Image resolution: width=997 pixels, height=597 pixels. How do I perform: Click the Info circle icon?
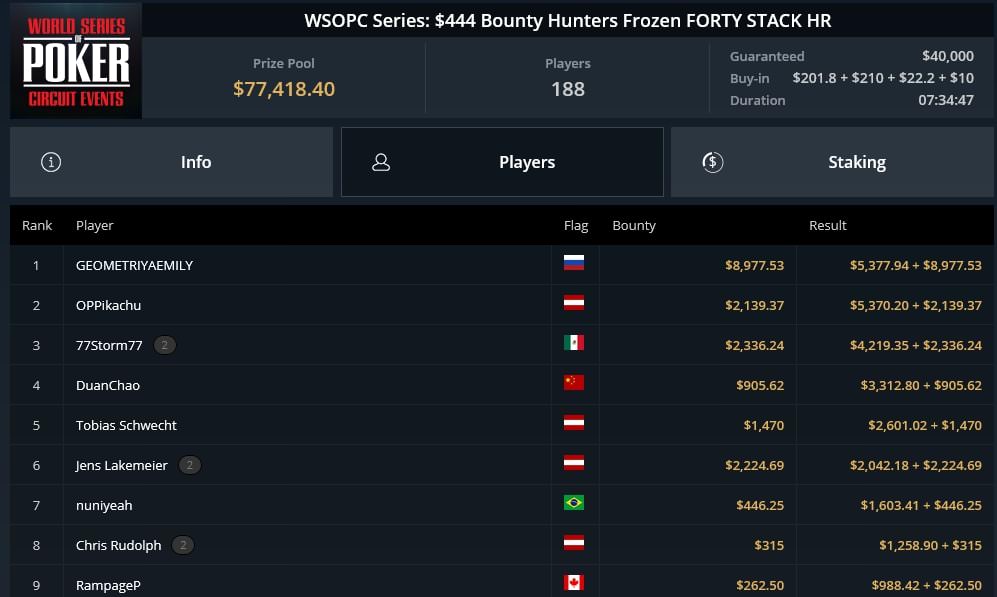[51, 162]
